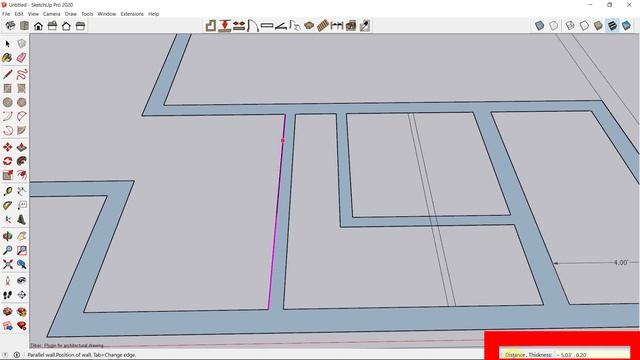Open the Draw menu
The width and height of the screenshot is (640, 360).
pos(71,14)
